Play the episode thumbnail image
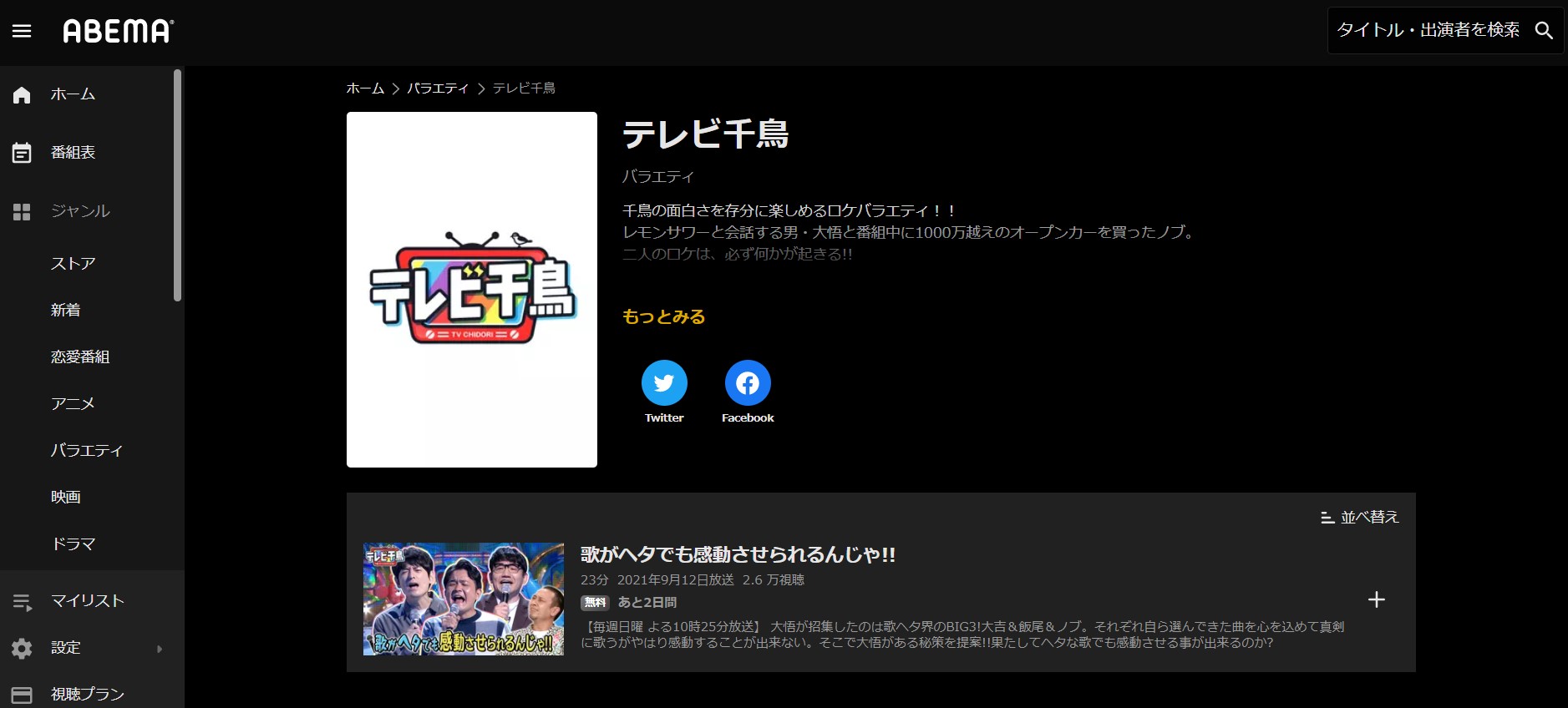 pyautogui.click(x=464, y=599)
